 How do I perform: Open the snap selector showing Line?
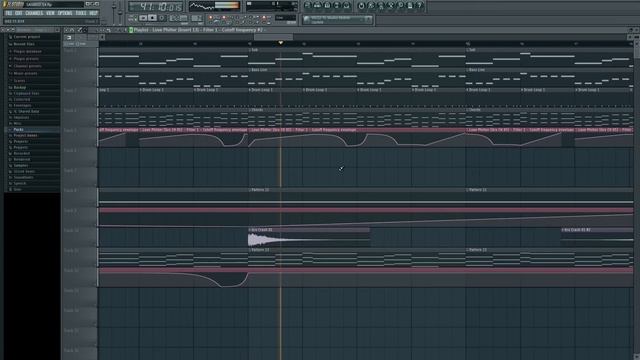point(286,18)
